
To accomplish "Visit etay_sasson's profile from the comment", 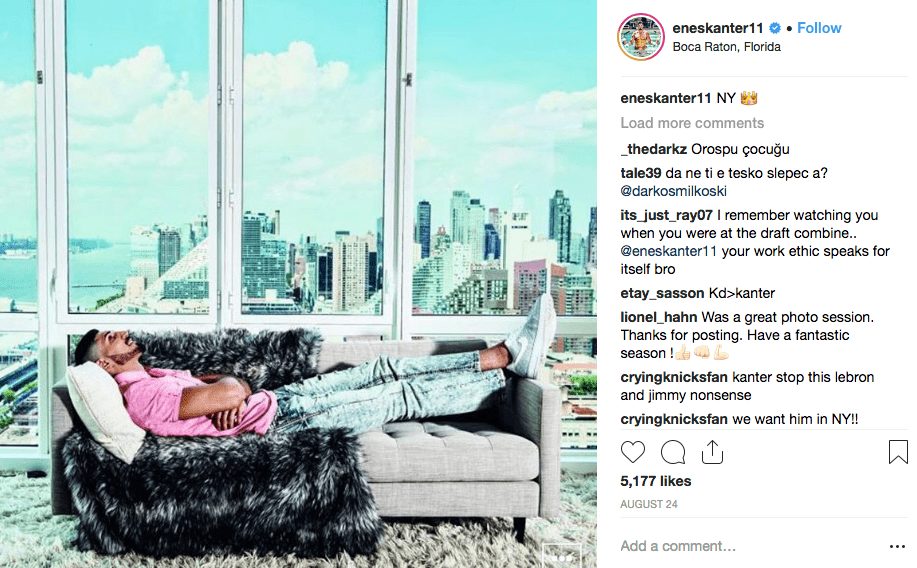I will point(662,294).
